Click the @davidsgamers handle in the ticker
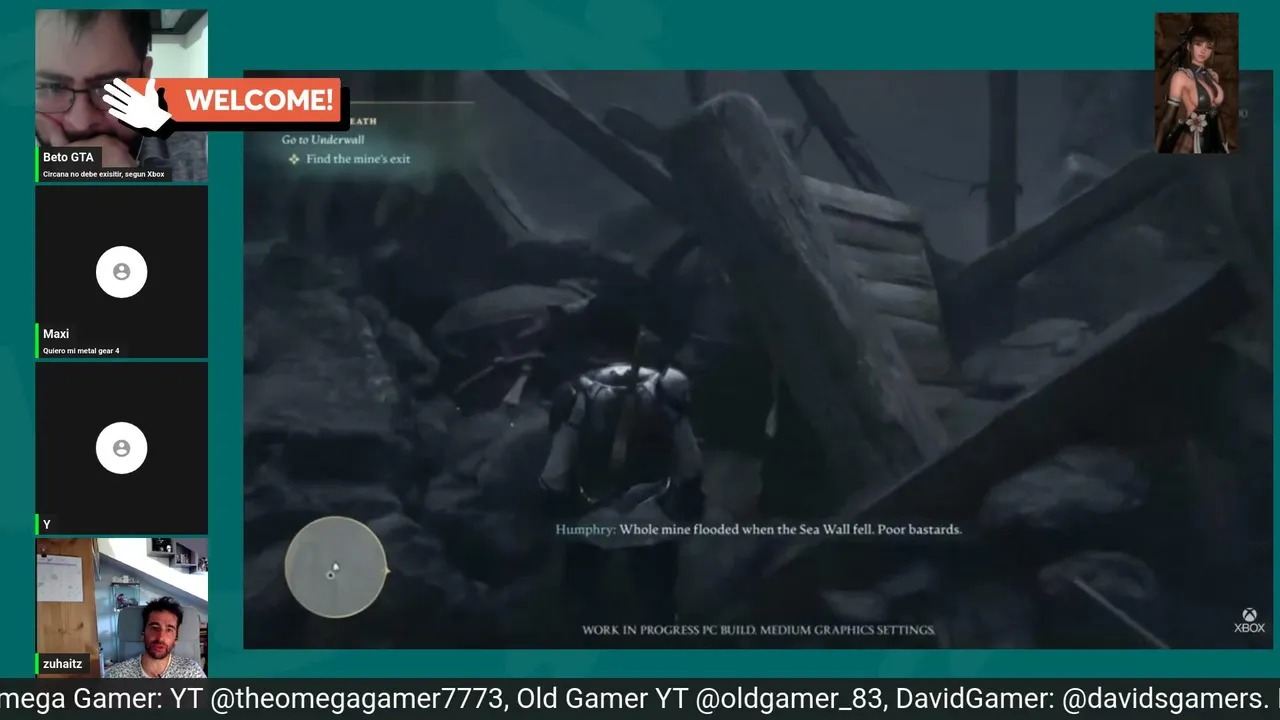 click(1165, 699)
